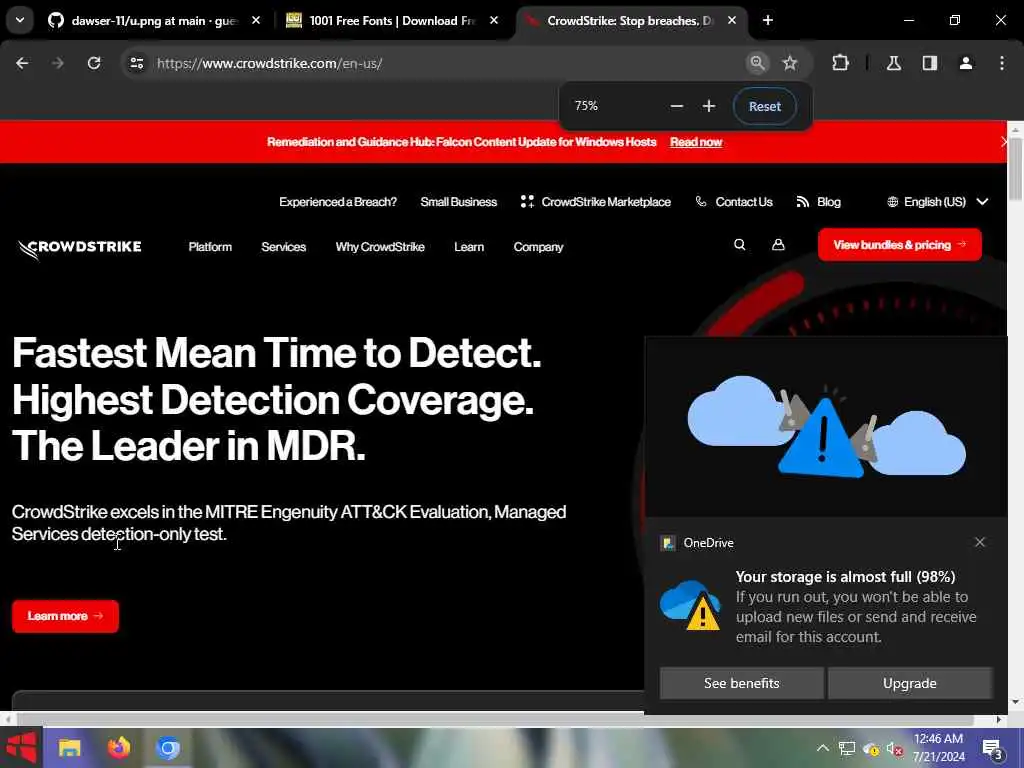Open the Services menu
Screen dimensions: 1024x768
coord(283,247)
